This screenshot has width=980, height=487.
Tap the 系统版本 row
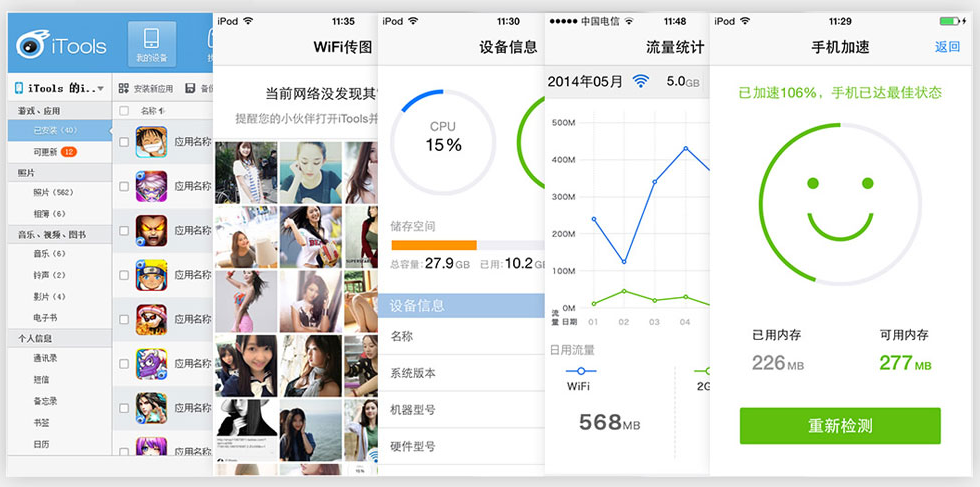(x=461, y=373)
